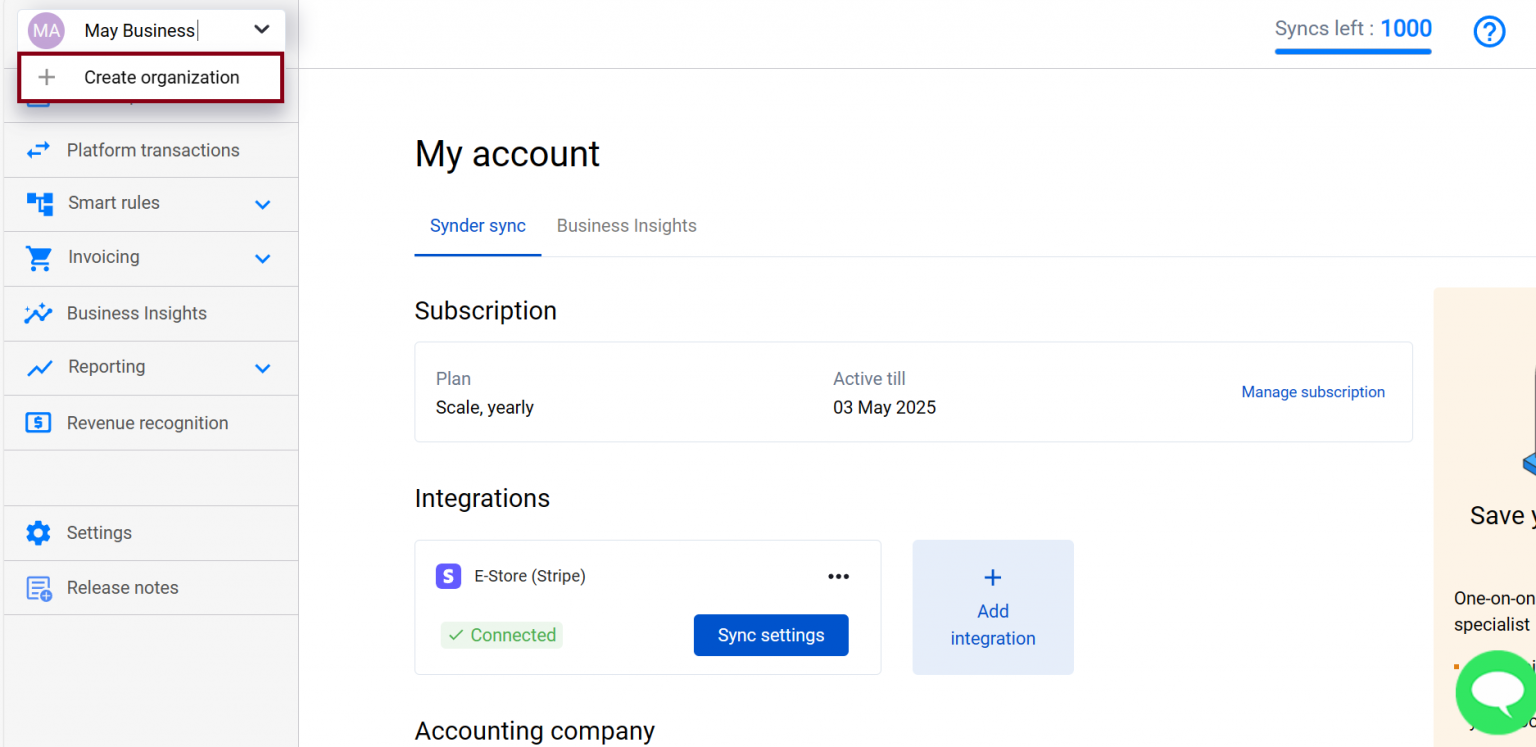The height and width of the screenshot is (747, 1536).
Task: Click the 03 May 2025 date
Action: pos(885,408)
